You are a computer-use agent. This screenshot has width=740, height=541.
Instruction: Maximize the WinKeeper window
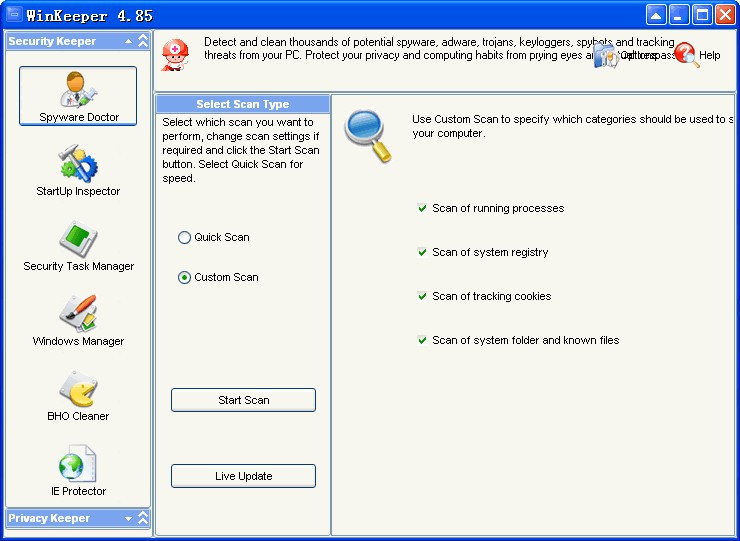tap(702, 15)
